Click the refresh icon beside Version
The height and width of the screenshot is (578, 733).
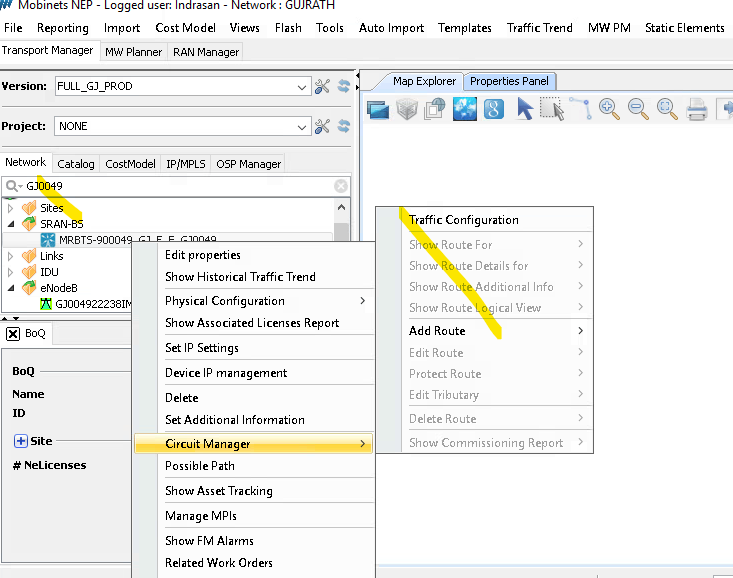344,87
